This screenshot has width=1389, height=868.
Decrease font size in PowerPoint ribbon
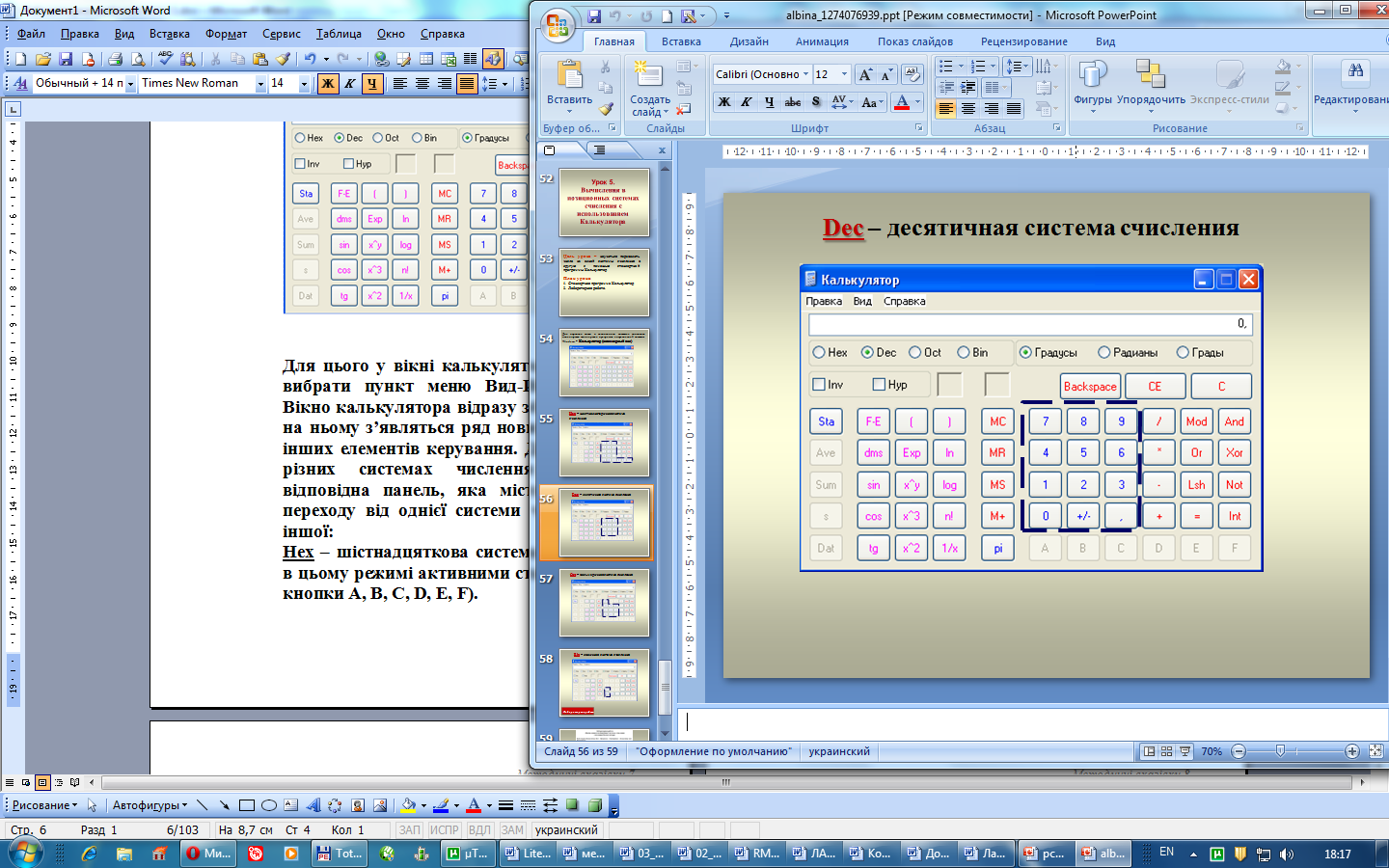[x=885, y=74]
